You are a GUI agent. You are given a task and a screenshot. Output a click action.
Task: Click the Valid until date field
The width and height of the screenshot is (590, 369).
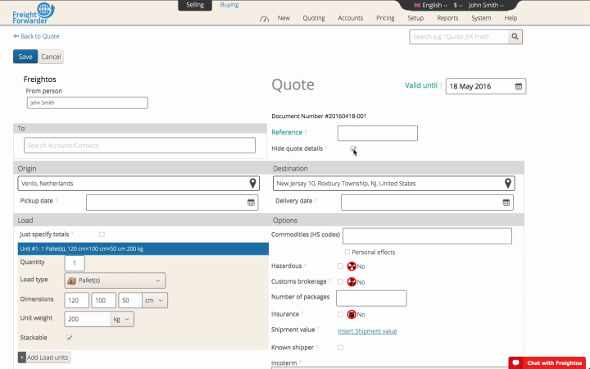click(x=486, y=87)
